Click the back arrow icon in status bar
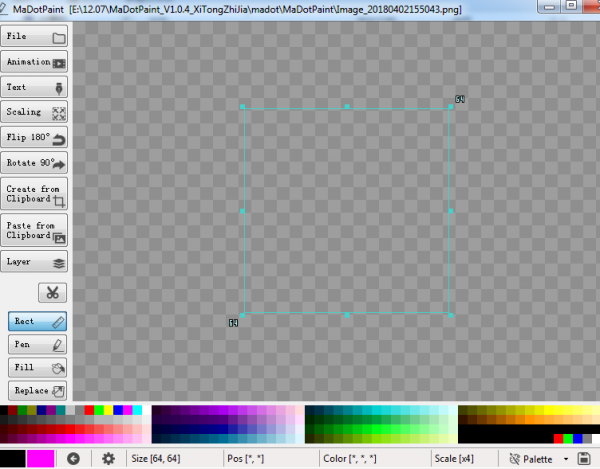The image size is (600, 469). pyautogui.click(x=73, y=458)
